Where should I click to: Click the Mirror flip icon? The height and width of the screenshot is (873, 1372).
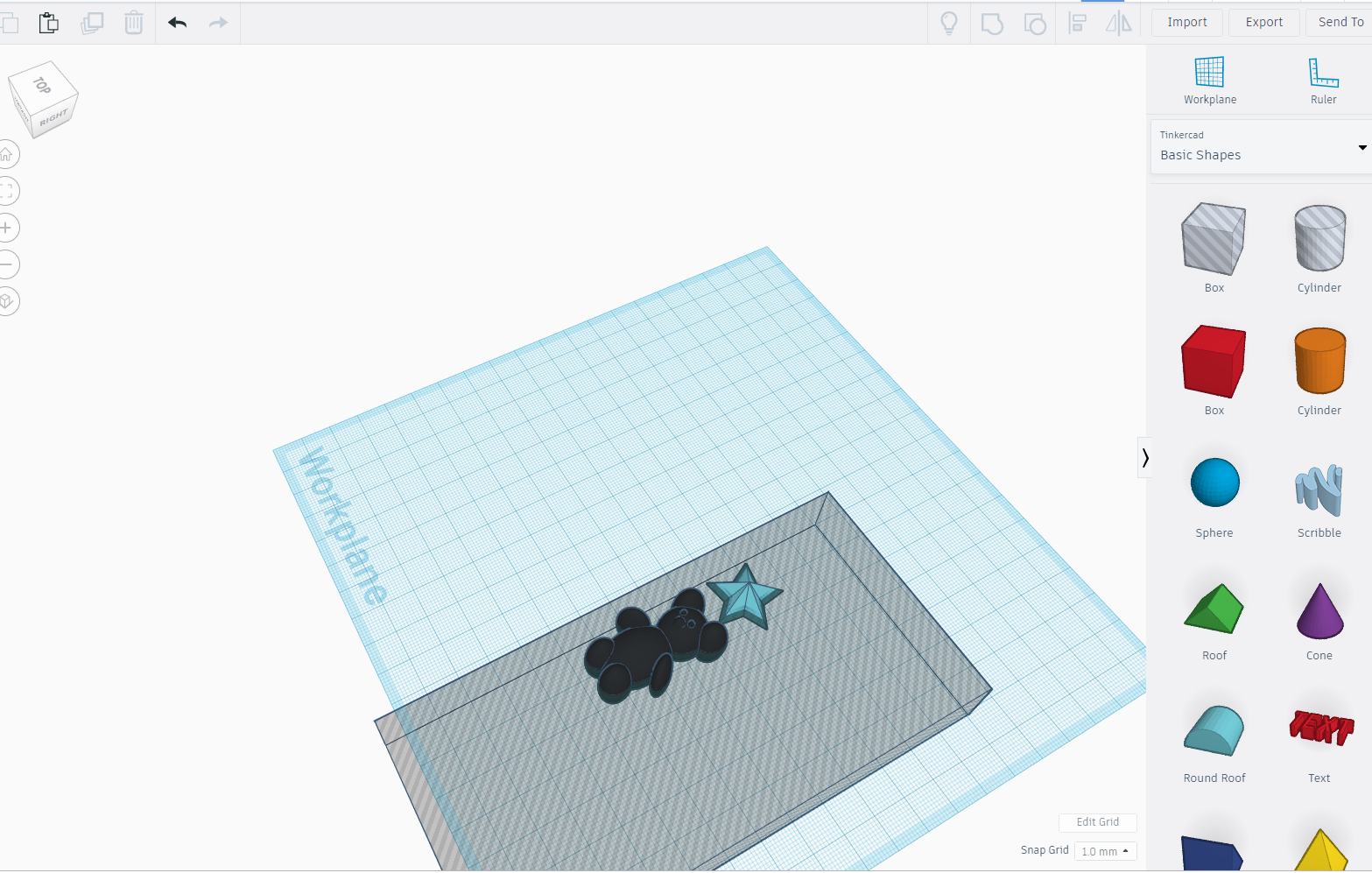[1119, 23]
